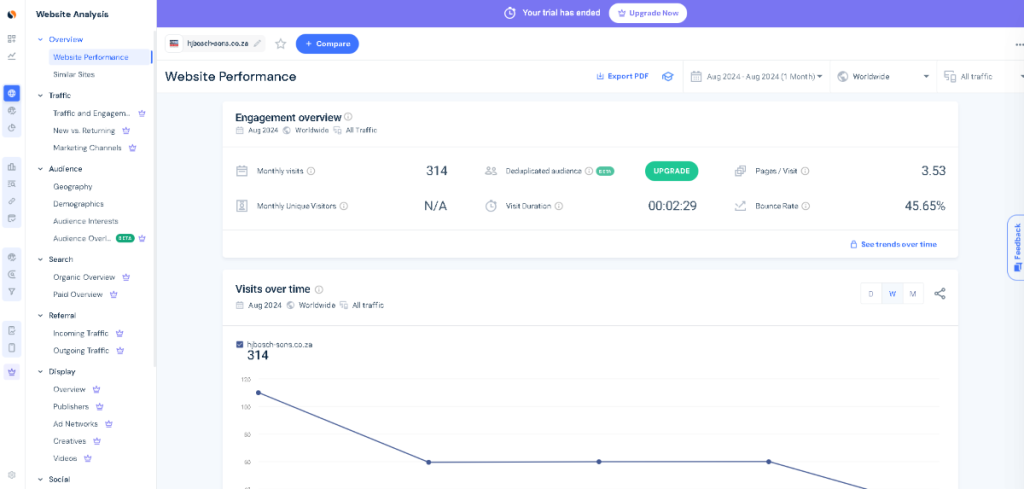This screenshot has width=1024, height=489.
Task: Open the Aug 2024 date range dropdown
Action: tap(756, 76)
